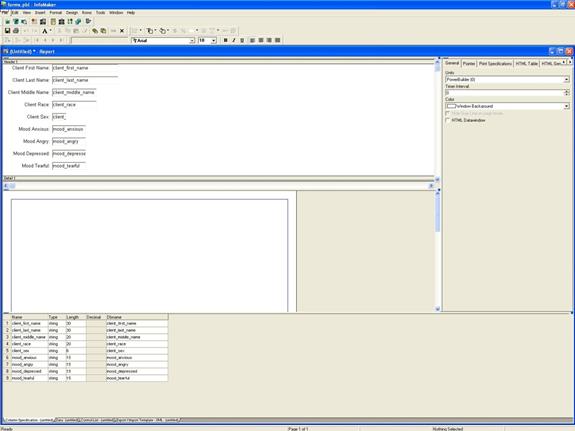Click the Print icon next to Save
575x431 pixels.
(16, 31)
